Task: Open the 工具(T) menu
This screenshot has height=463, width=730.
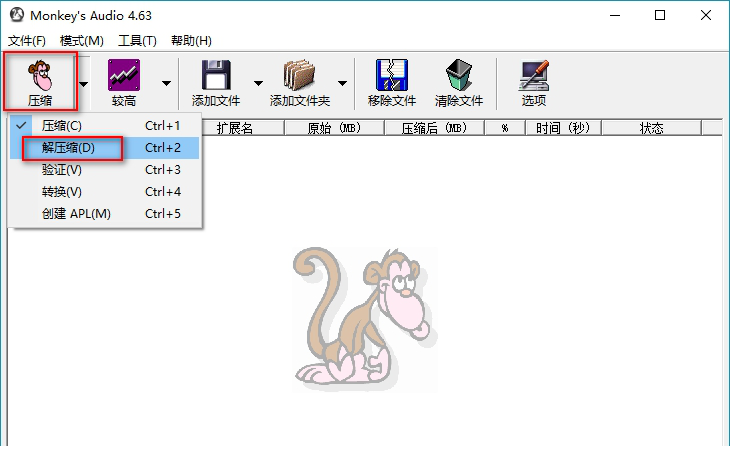Action: coord(137,41)
